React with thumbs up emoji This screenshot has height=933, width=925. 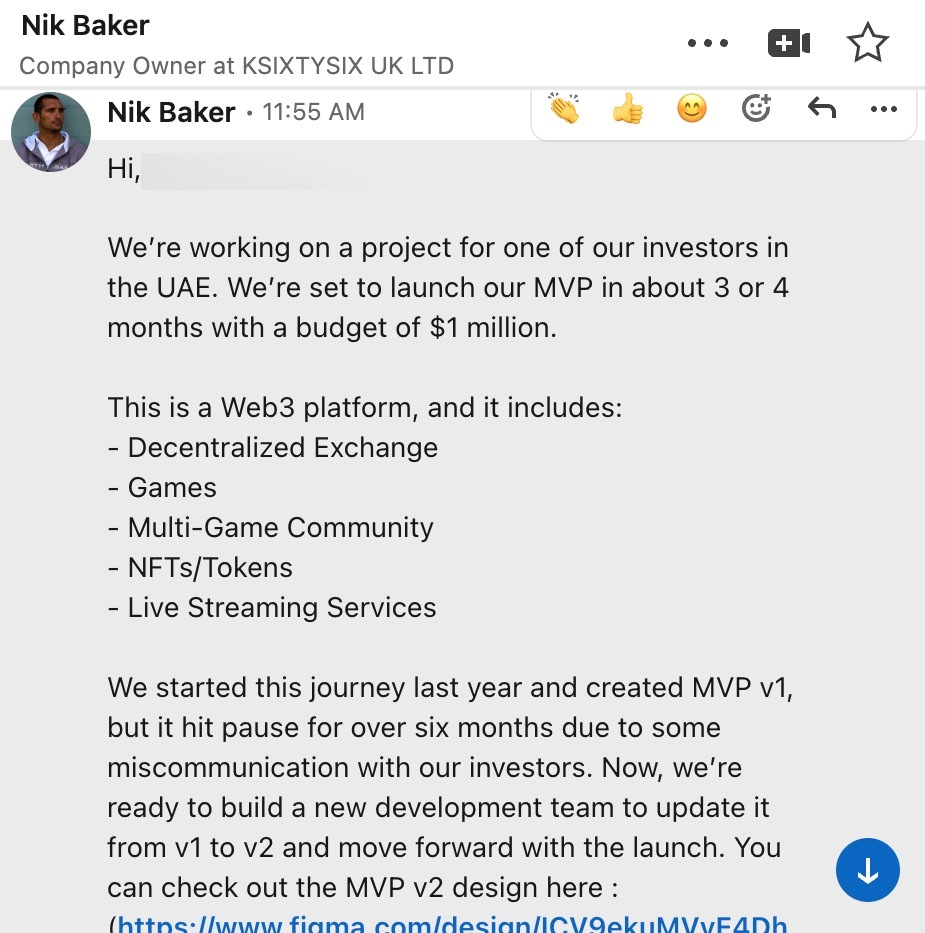click(x=628, y=109)
